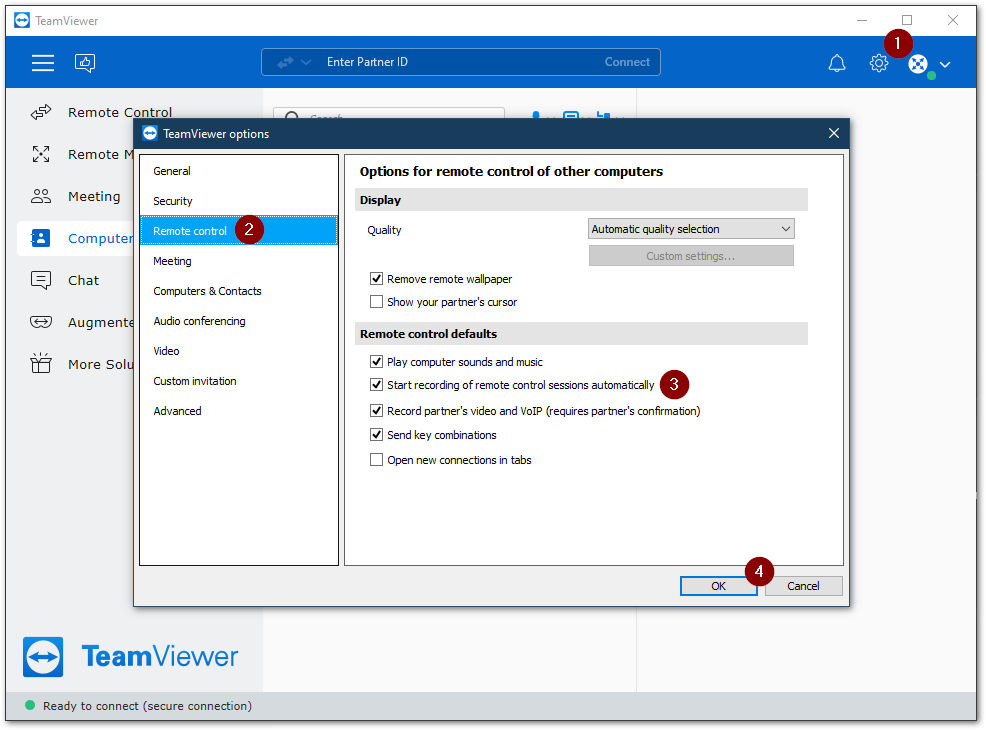Select Advanced options category

(x=238, y=411)
